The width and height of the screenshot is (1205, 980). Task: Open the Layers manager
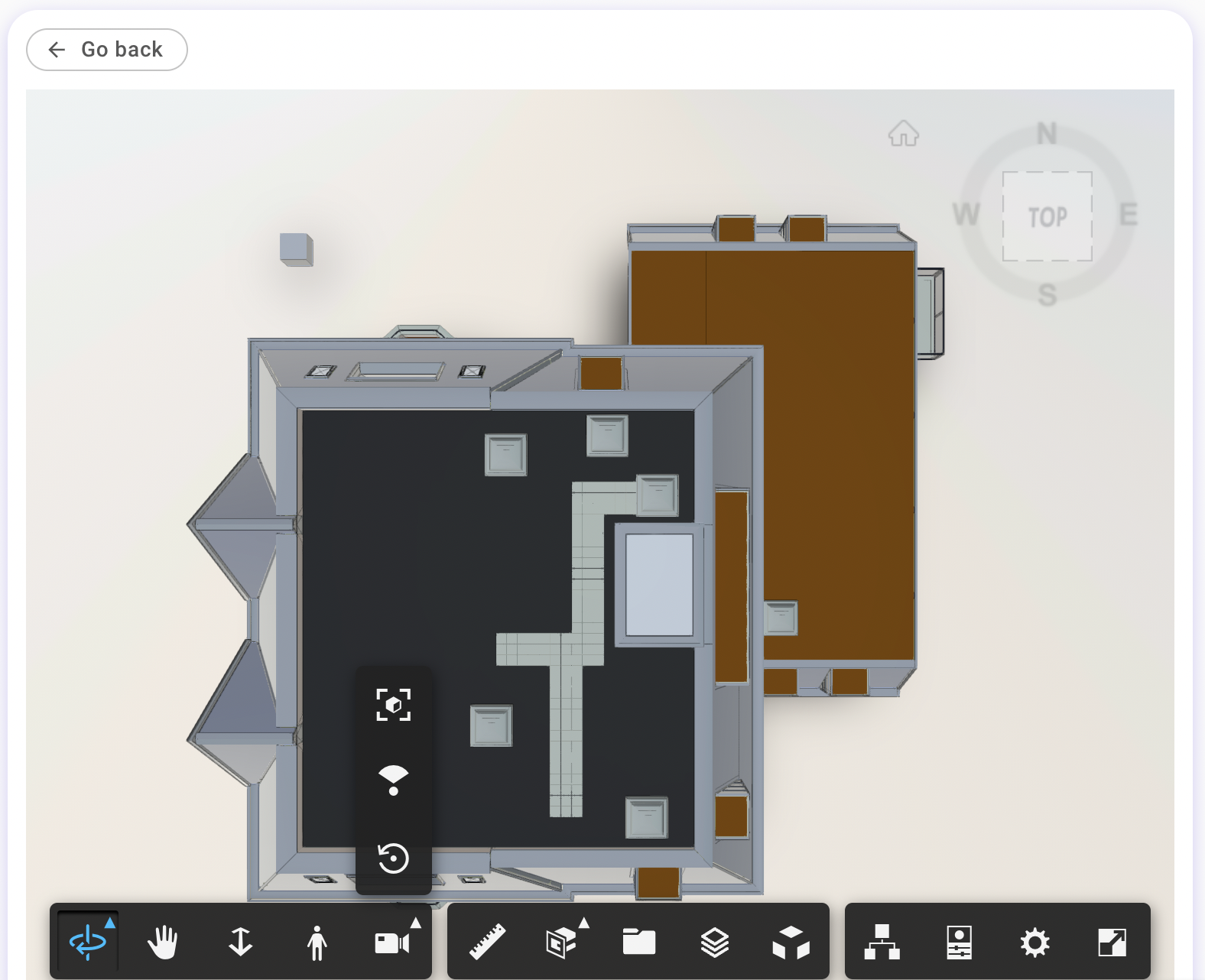point(714,942)
